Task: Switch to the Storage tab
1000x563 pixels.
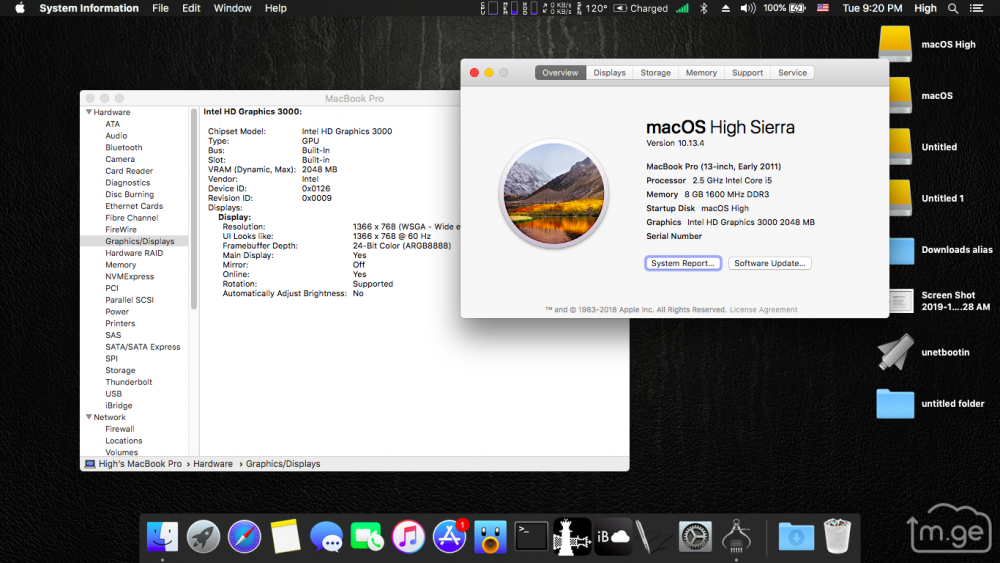Action: [655, 73]
